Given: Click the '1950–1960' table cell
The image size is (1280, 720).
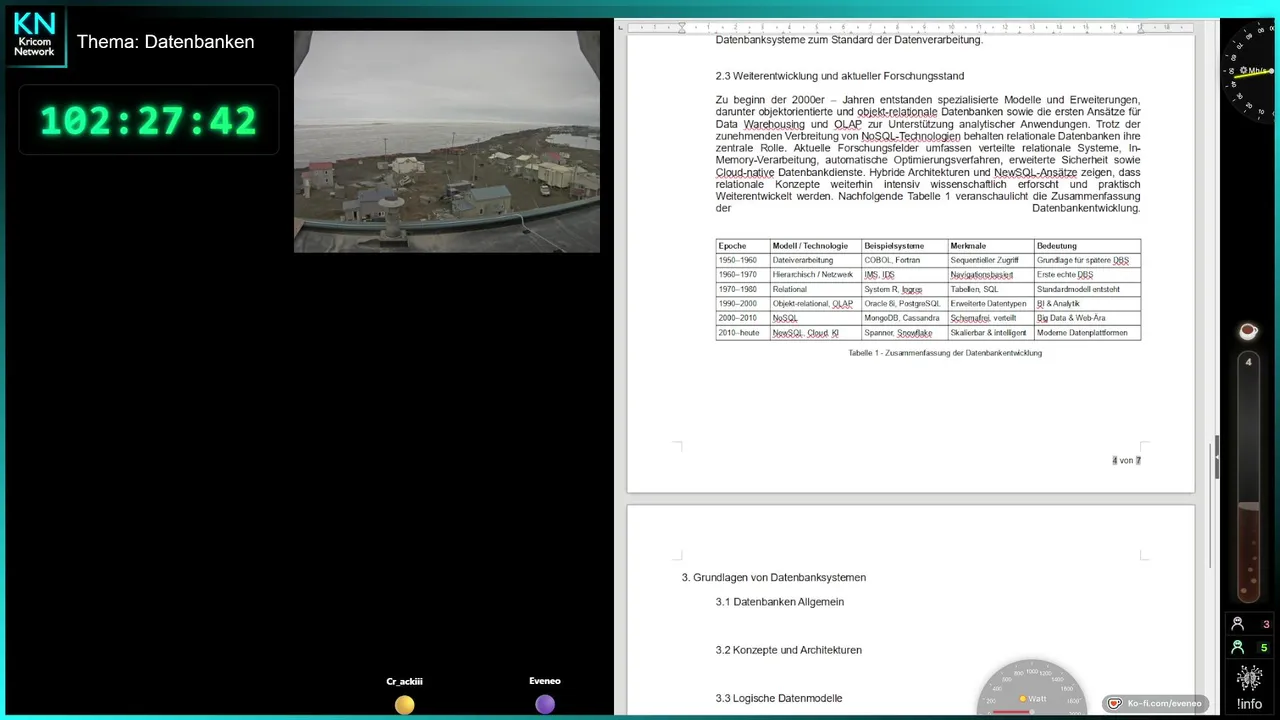Looking at the screenshot, I should pyautogui.click(x=743, y=260).
